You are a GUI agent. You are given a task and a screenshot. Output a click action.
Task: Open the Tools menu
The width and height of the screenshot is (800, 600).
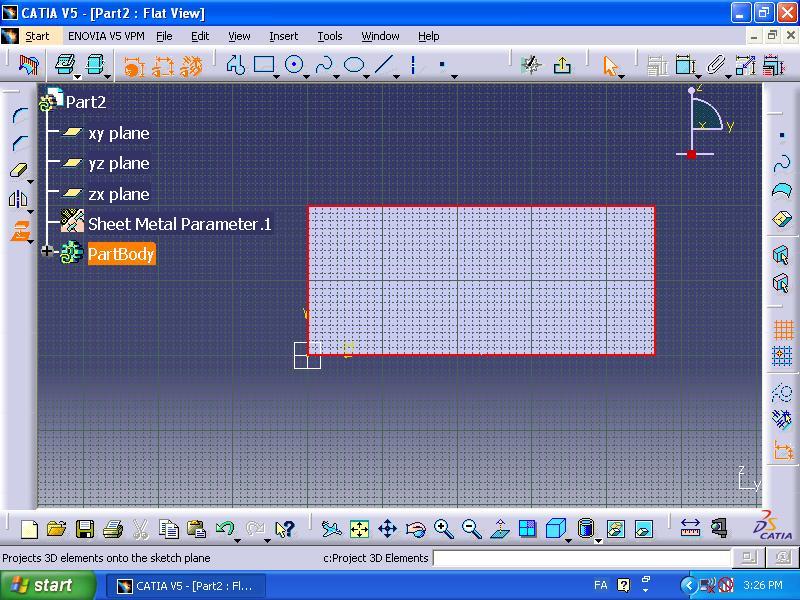[330, 36]
